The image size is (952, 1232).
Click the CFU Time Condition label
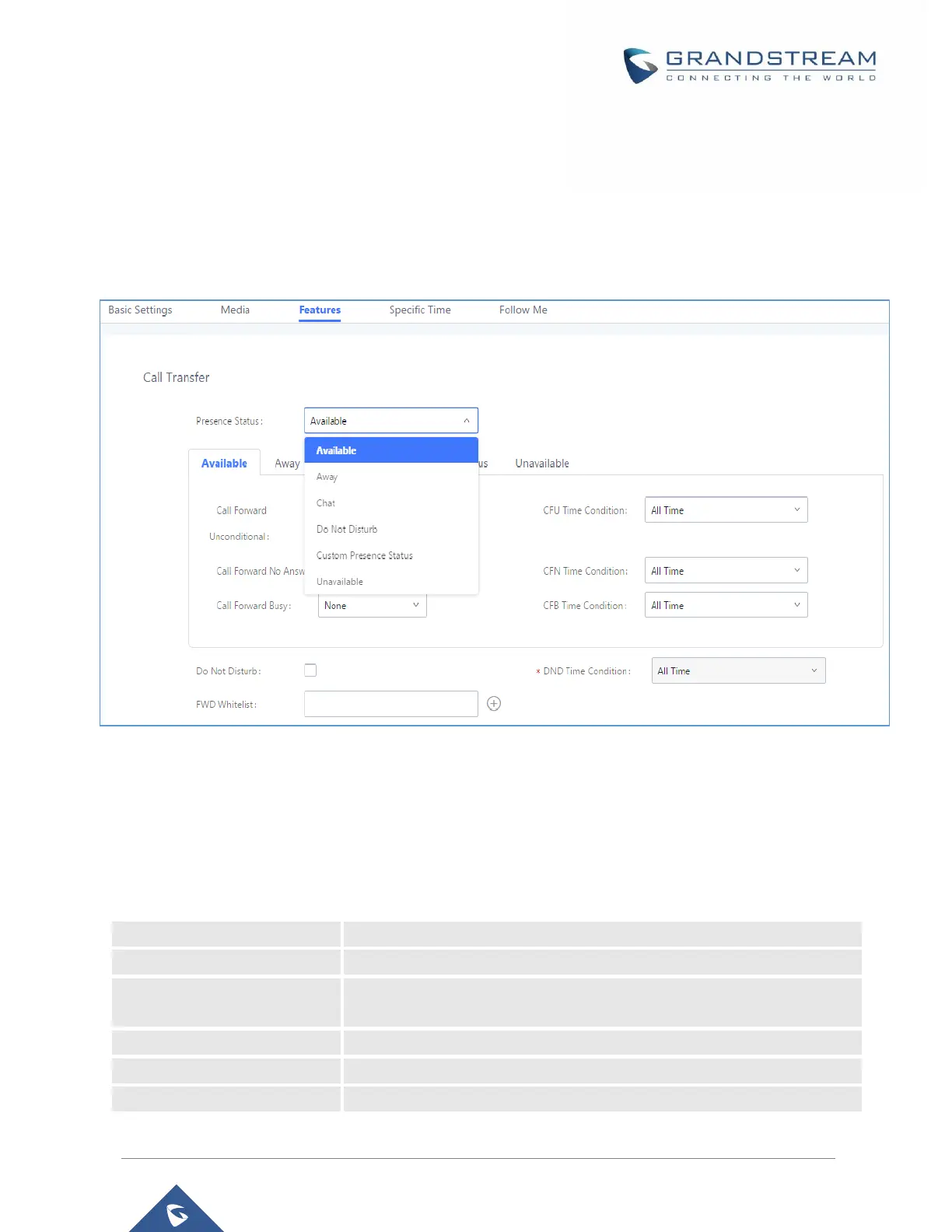(x=585, y=510)
